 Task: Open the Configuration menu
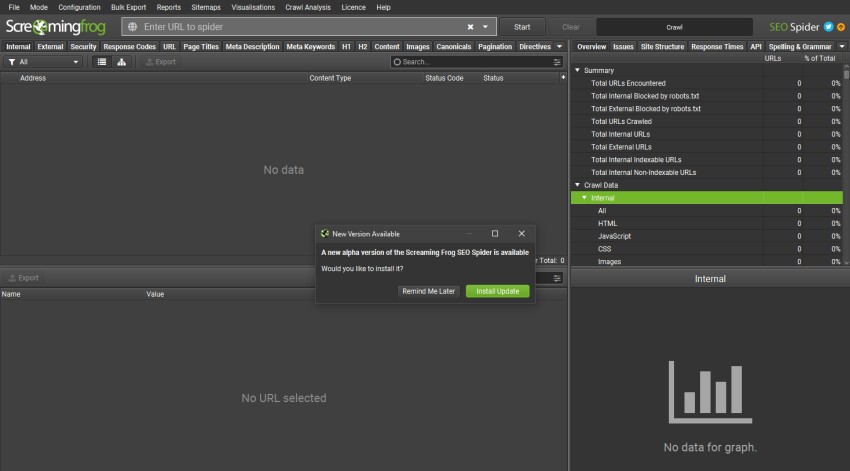tap(79, 7)
